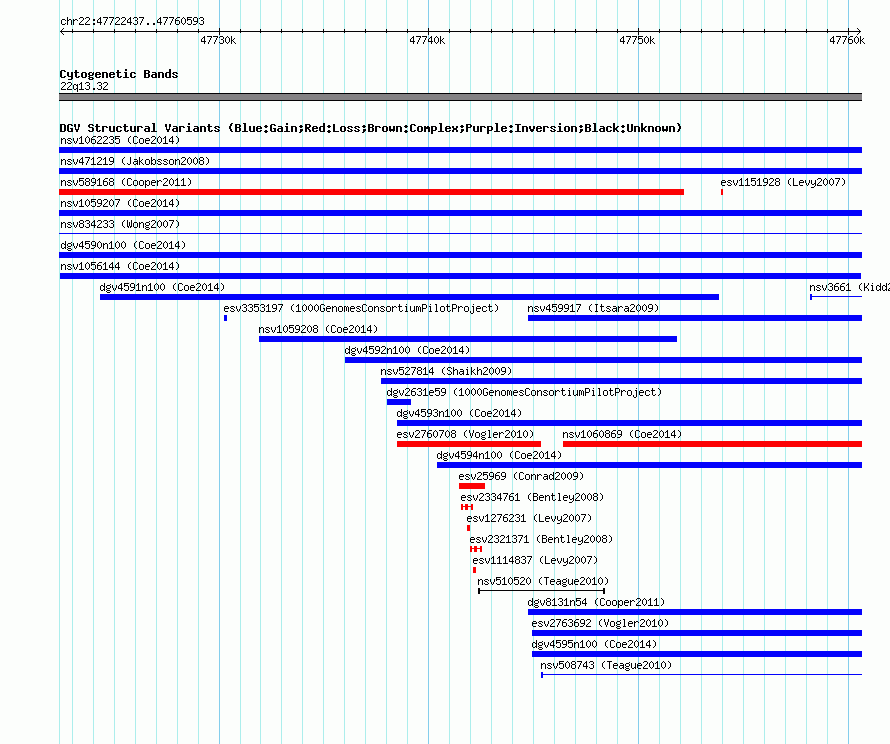890x744 pixels.
Task: Select the nsv508743 (Teague2010) label
Action: pos(606,665)
